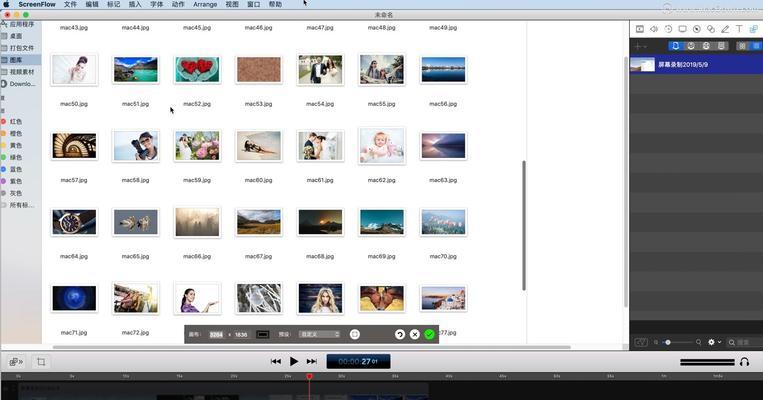Click the file name mac67.jpg
763x400 pixels.
tap(258, 256)
